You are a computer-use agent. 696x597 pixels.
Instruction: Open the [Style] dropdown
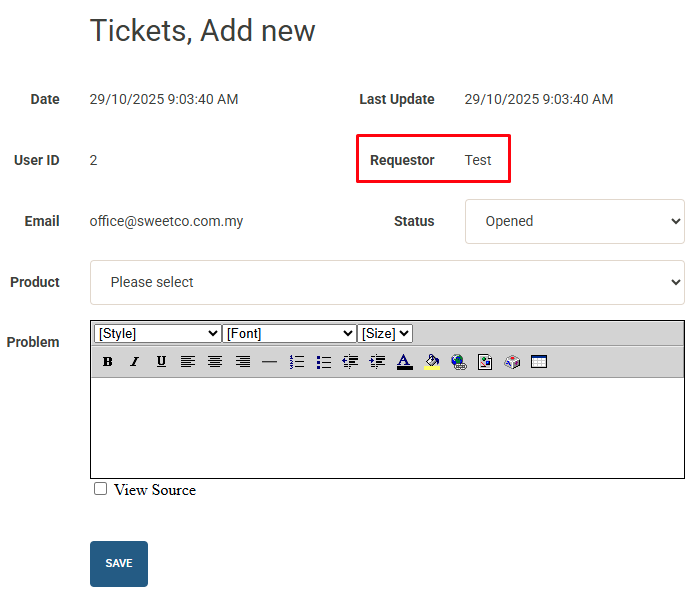point(157,333)
